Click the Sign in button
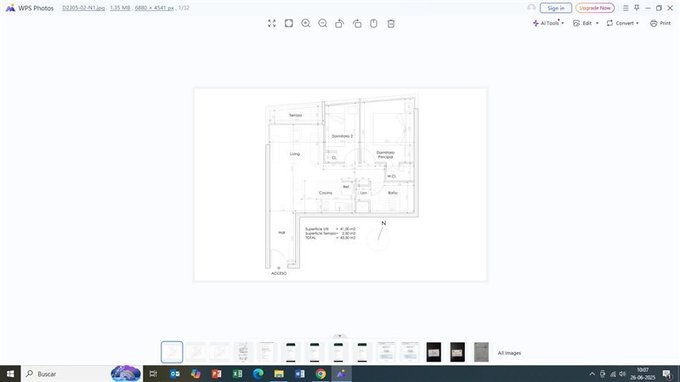This screenshot has width=680, height=382. [x=556, y=8]
